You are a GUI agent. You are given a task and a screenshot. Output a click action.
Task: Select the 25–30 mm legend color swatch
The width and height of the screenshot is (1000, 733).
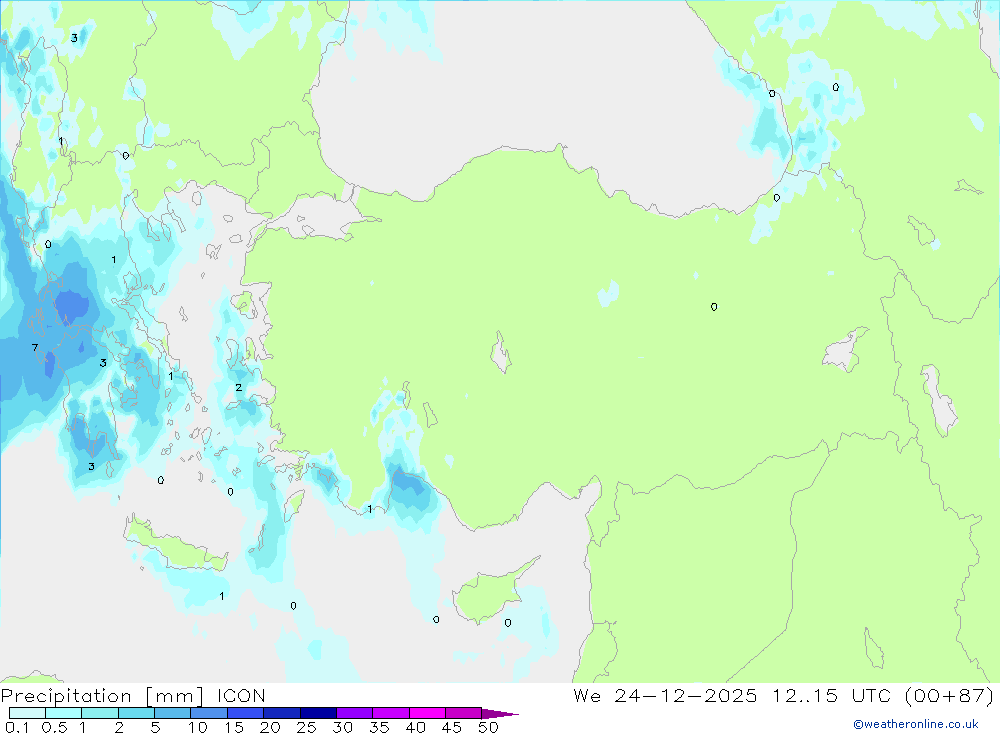tap(318, 713)
